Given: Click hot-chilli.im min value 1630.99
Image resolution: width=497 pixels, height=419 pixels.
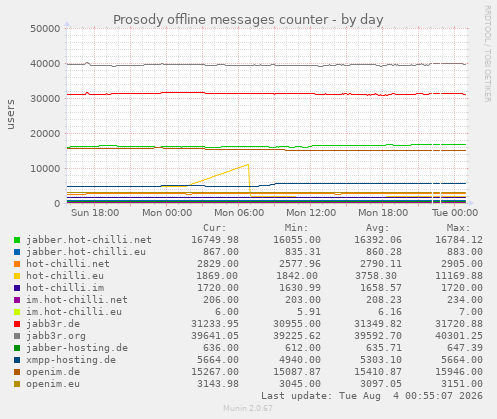Looking at the screenshot, I should (300, 288).
